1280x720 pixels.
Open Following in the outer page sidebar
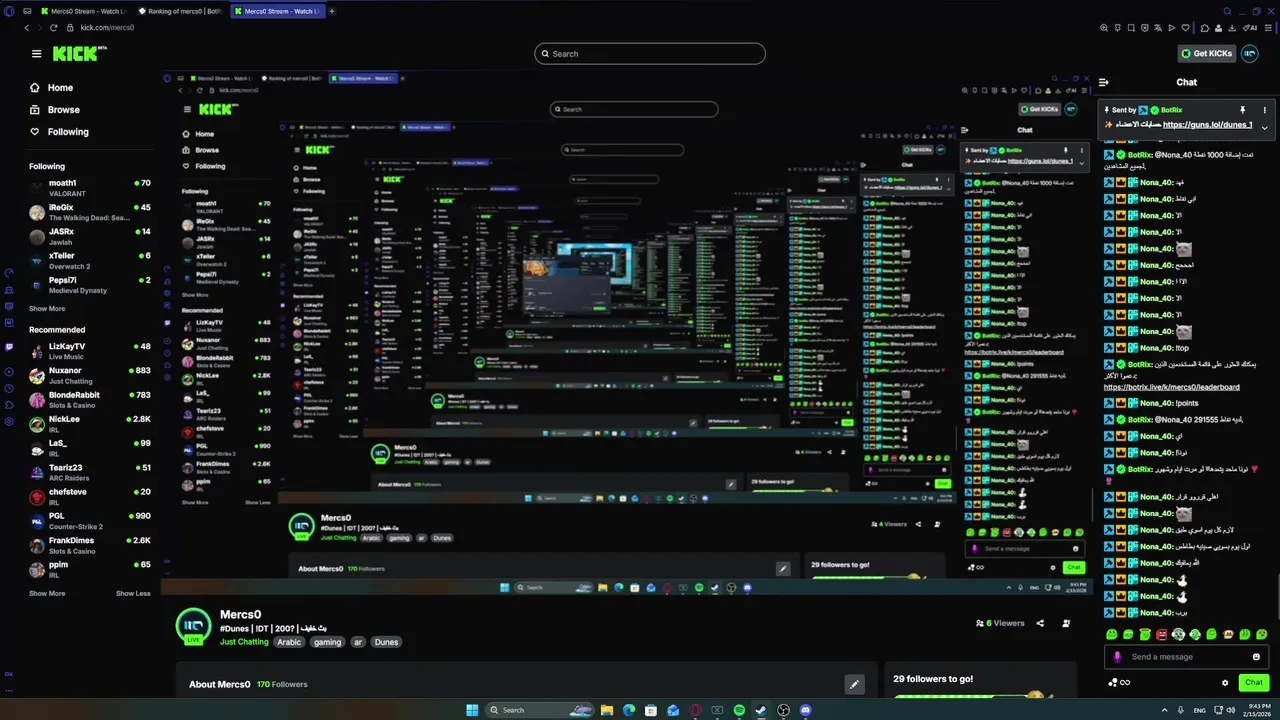(59, 132)
